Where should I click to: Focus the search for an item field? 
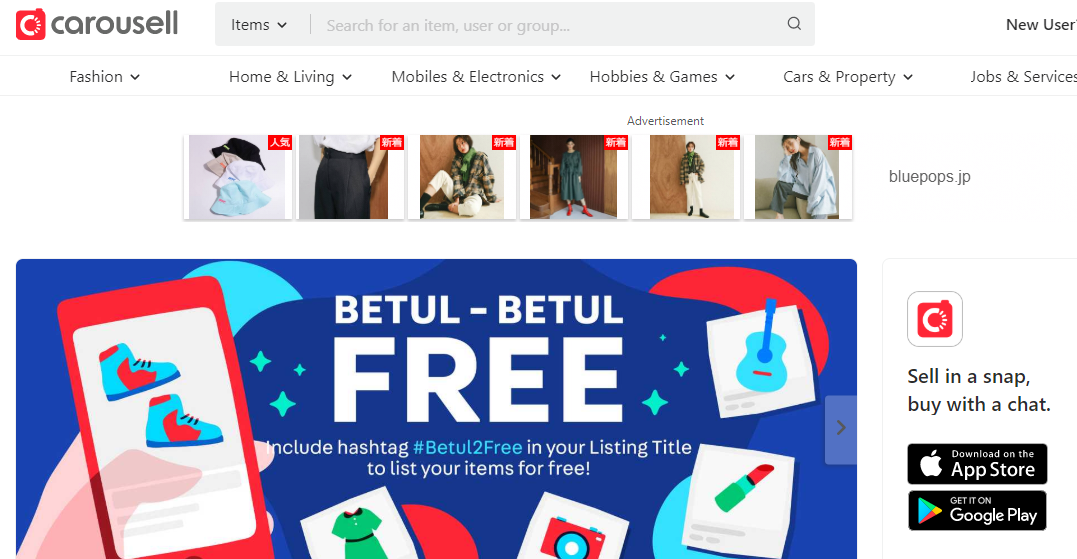[549, 25]
